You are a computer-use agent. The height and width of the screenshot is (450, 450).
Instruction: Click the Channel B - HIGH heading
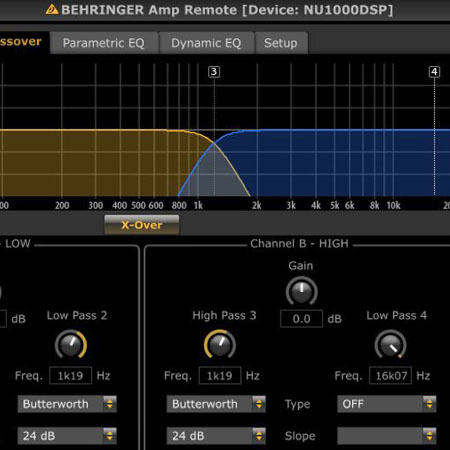pos(299,244)
